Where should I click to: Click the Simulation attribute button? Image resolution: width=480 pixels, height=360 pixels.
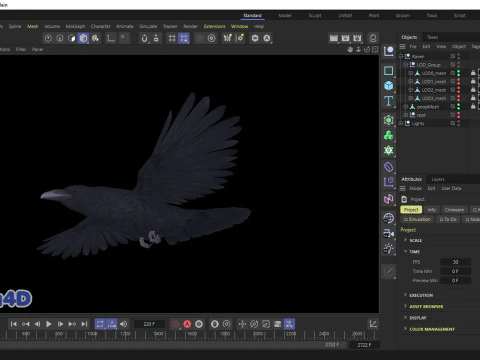(x=417, y=219)
